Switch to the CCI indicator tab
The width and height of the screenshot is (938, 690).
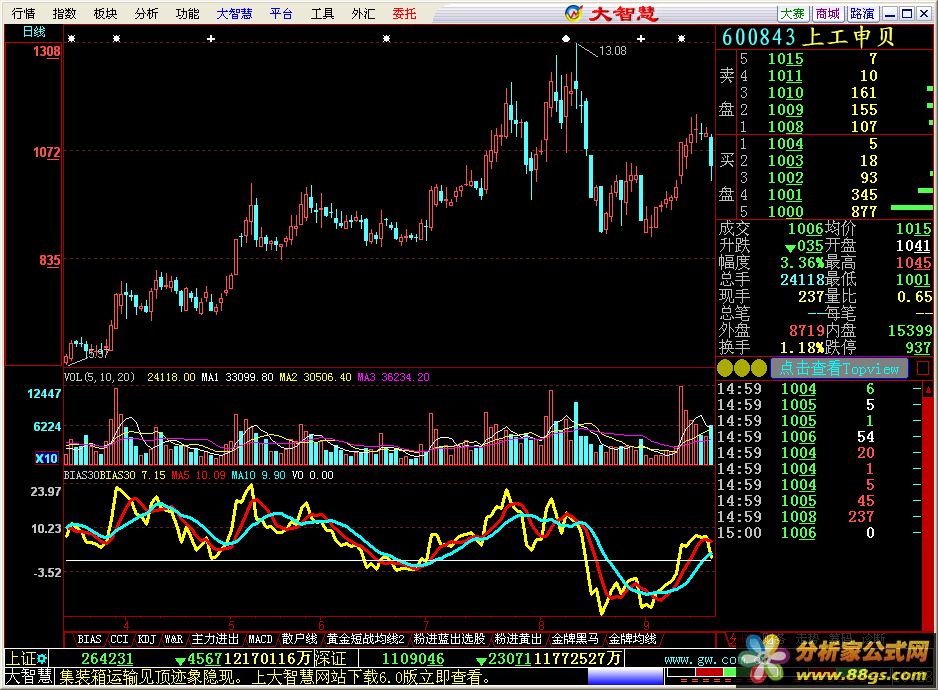(x=119, y=639)
